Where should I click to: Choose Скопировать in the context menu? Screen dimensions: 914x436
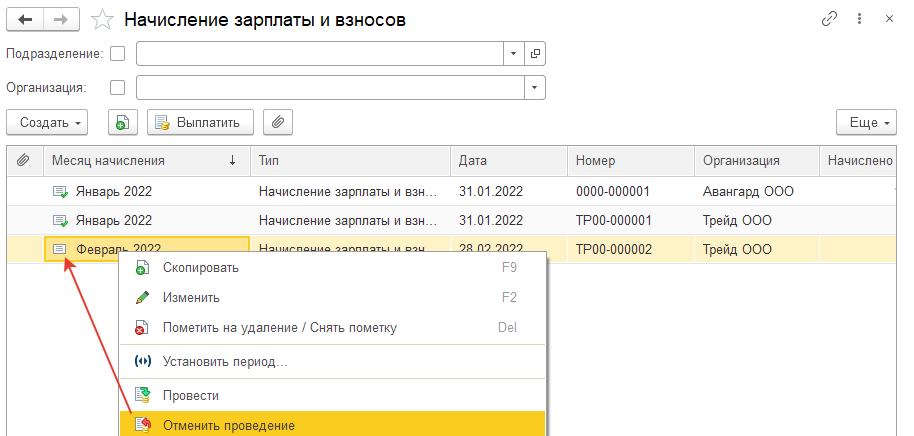[201, 268]
